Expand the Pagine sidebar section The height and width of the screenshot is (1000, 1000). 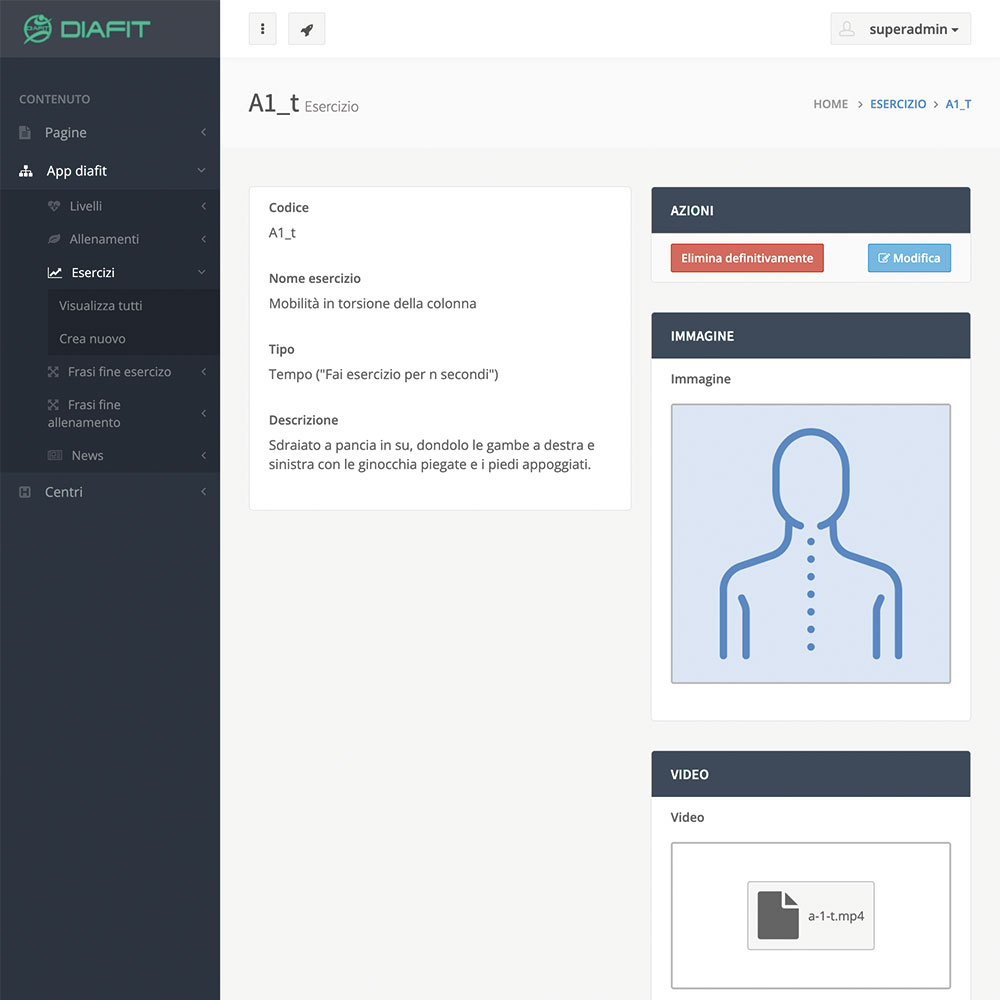[110, 133]
